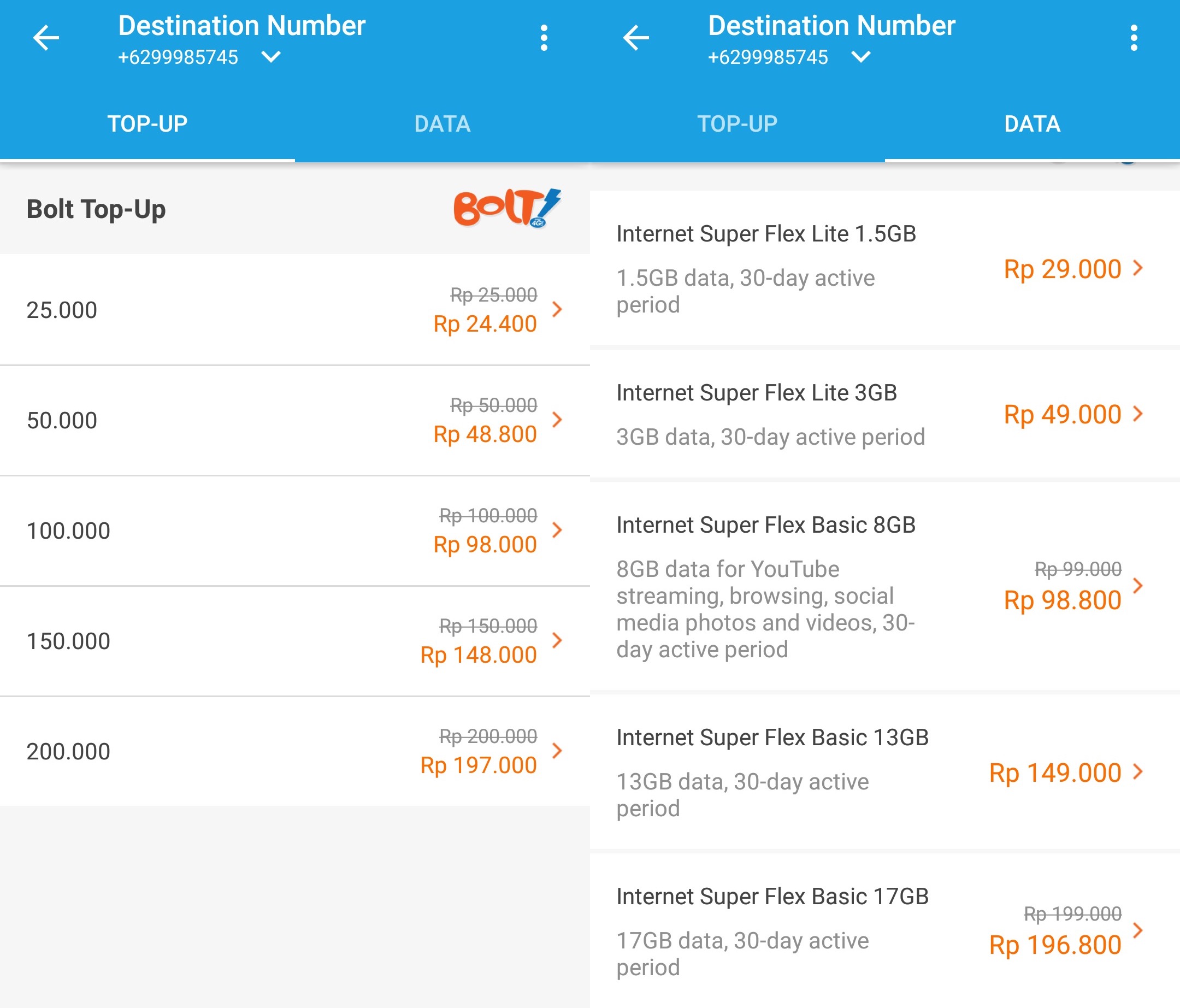This screenshot has width=1180, height=1008.
Task: Tap chevron arrow next to Rp 196.800
Action: pyautogui.click(x=1138, y=930)
